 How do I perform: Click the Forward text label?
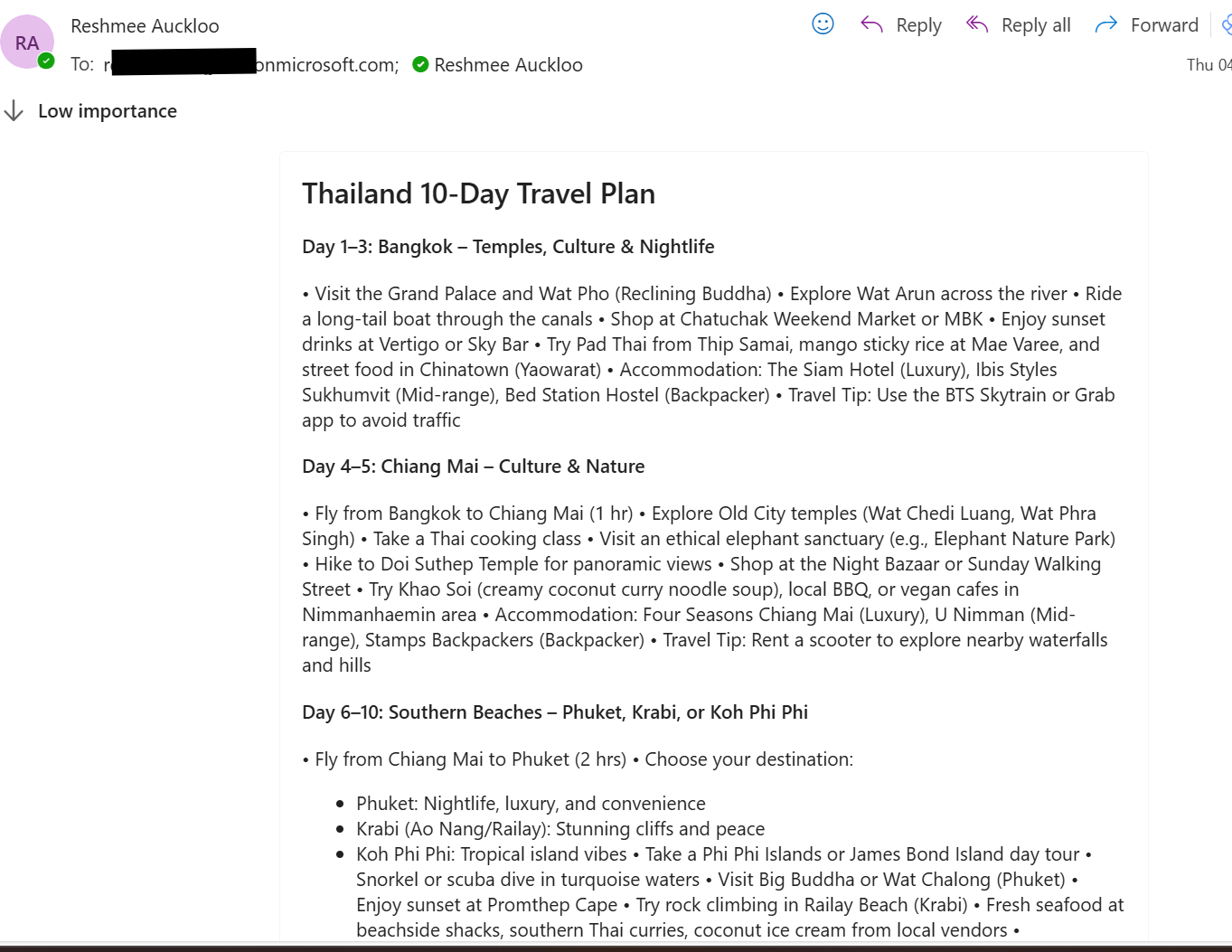[1164, 24]
